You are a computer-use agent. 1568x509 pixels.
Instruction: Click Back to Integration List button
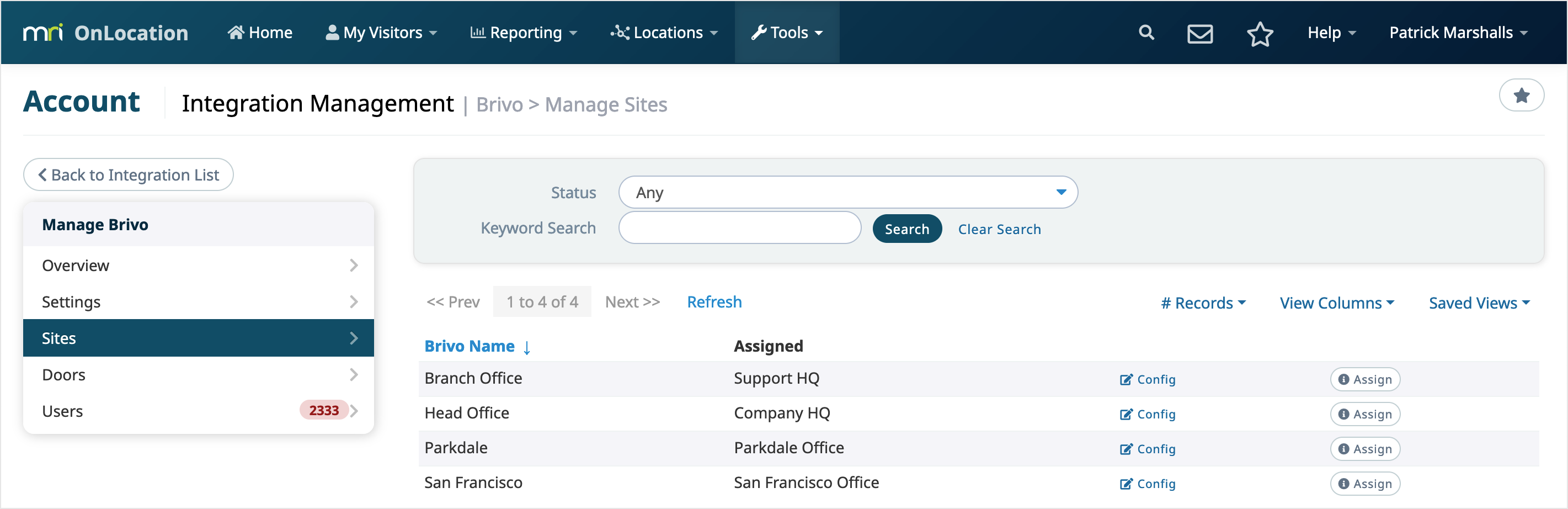(x=129, y=175)
